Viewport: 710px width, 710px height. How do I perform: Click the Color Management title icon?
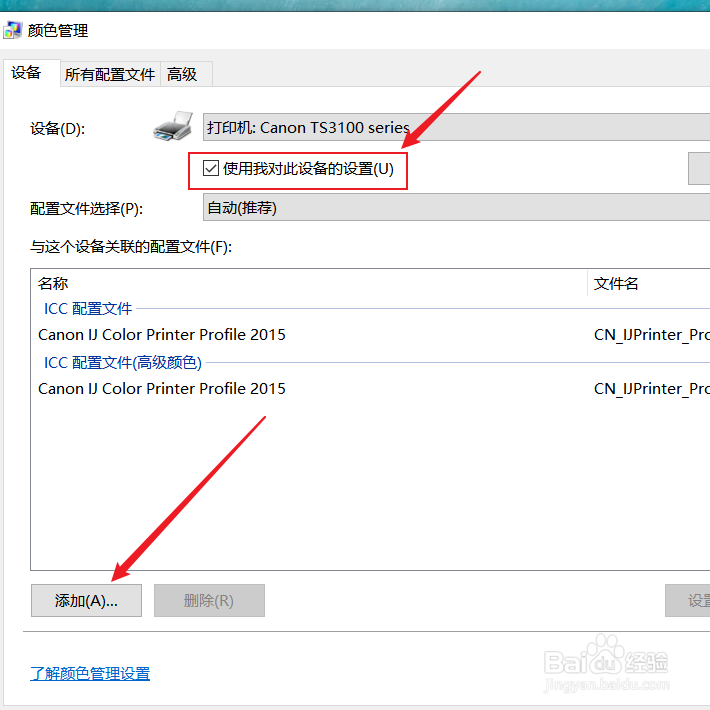click(12, 30)
